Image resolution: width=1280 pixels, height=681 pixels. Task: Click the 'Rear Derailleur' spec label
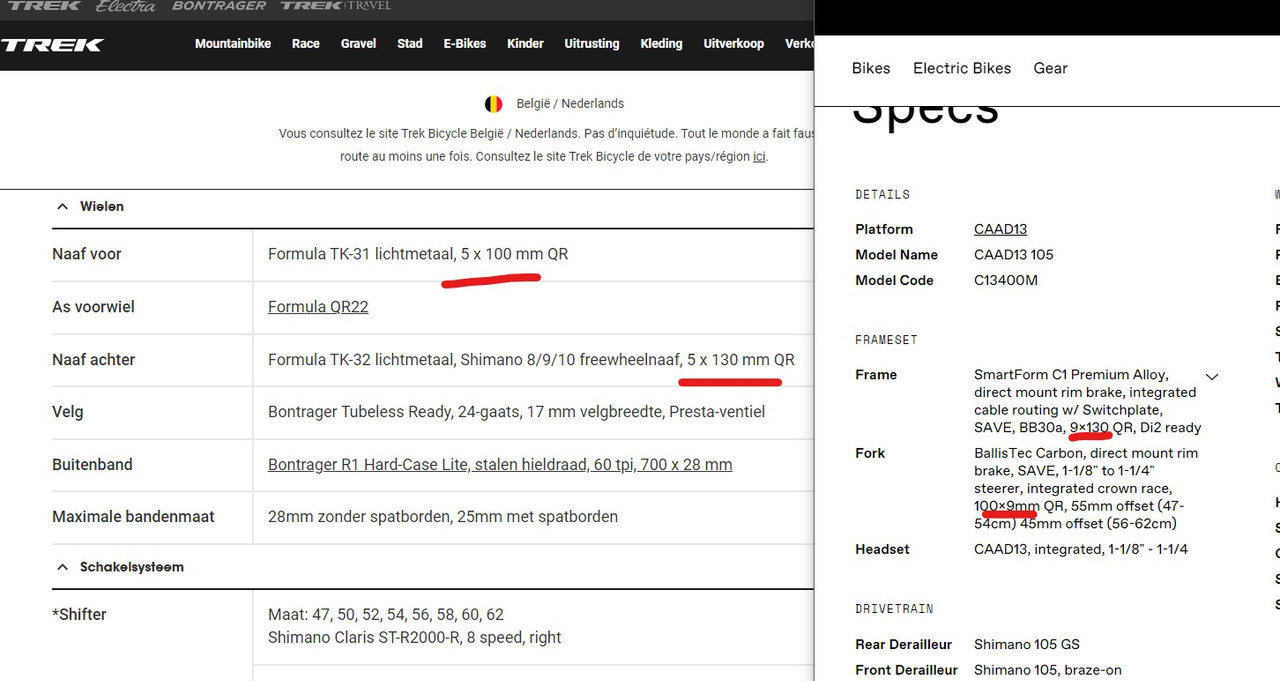904,645
